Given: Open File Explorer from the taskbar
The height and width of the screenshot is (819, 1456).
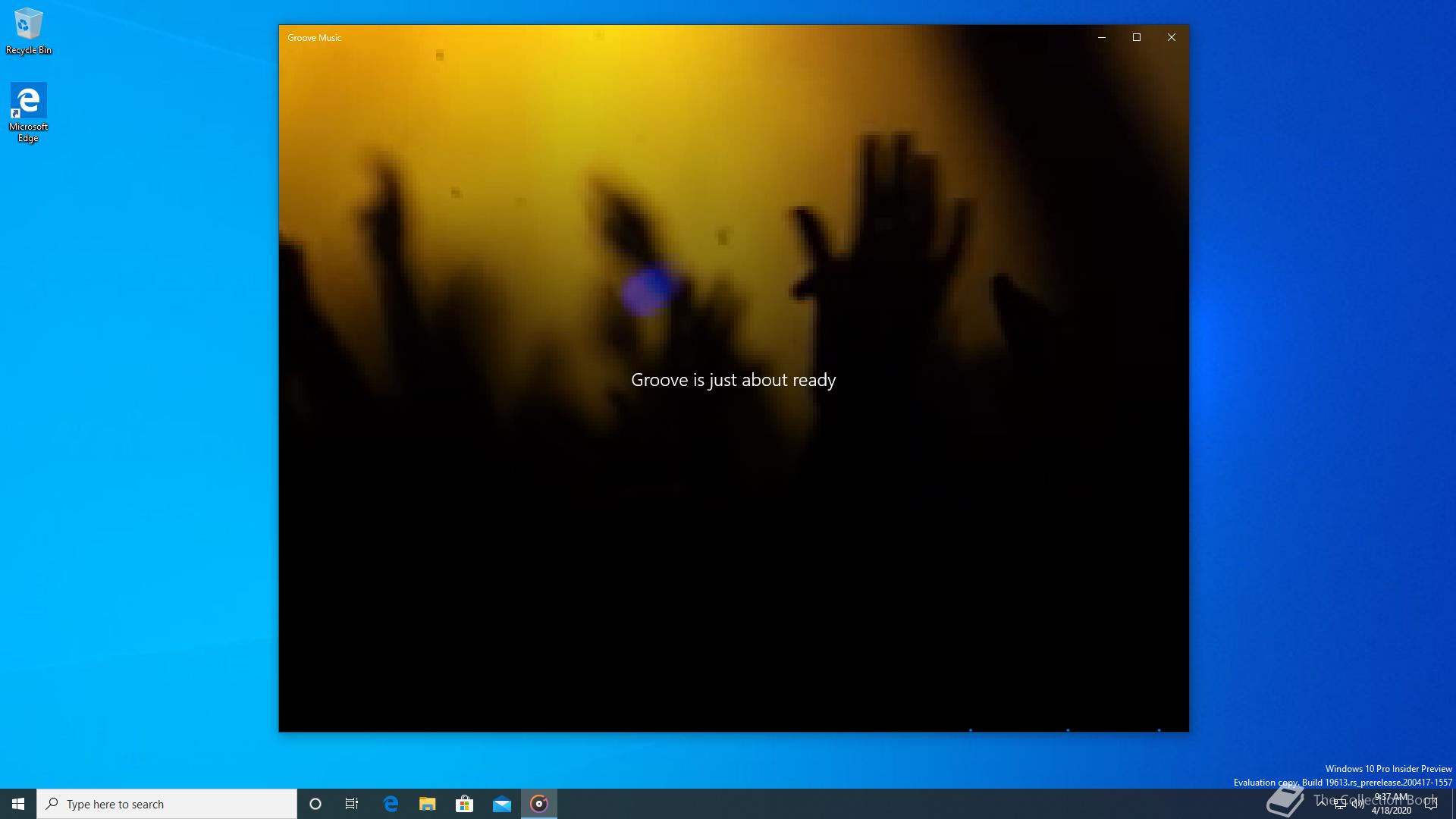Looking at the screenshot, I should (x=428, y=804).
